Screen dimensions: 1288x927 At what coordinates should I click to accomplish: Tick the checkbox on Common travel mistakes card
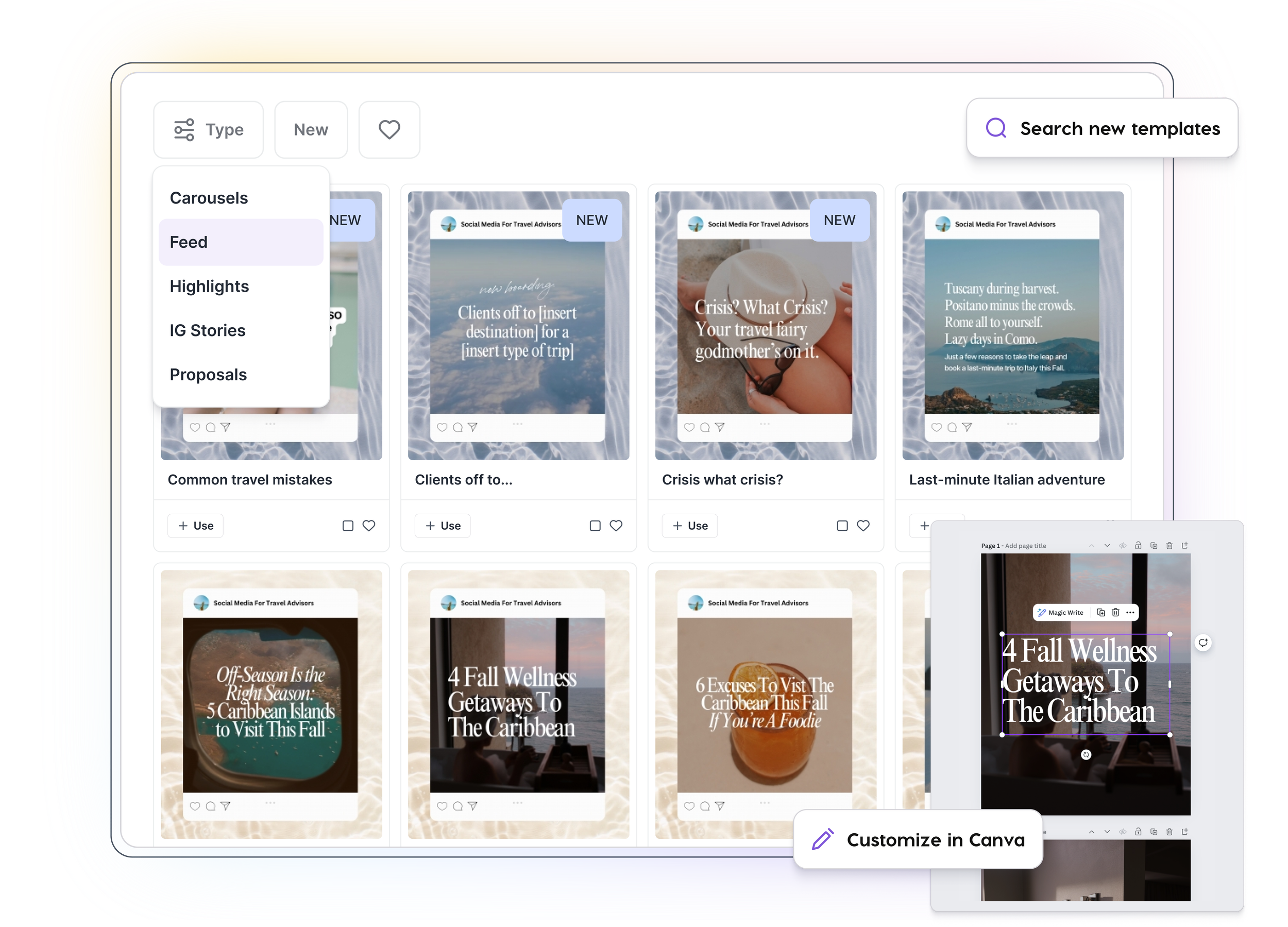point(348,526)
